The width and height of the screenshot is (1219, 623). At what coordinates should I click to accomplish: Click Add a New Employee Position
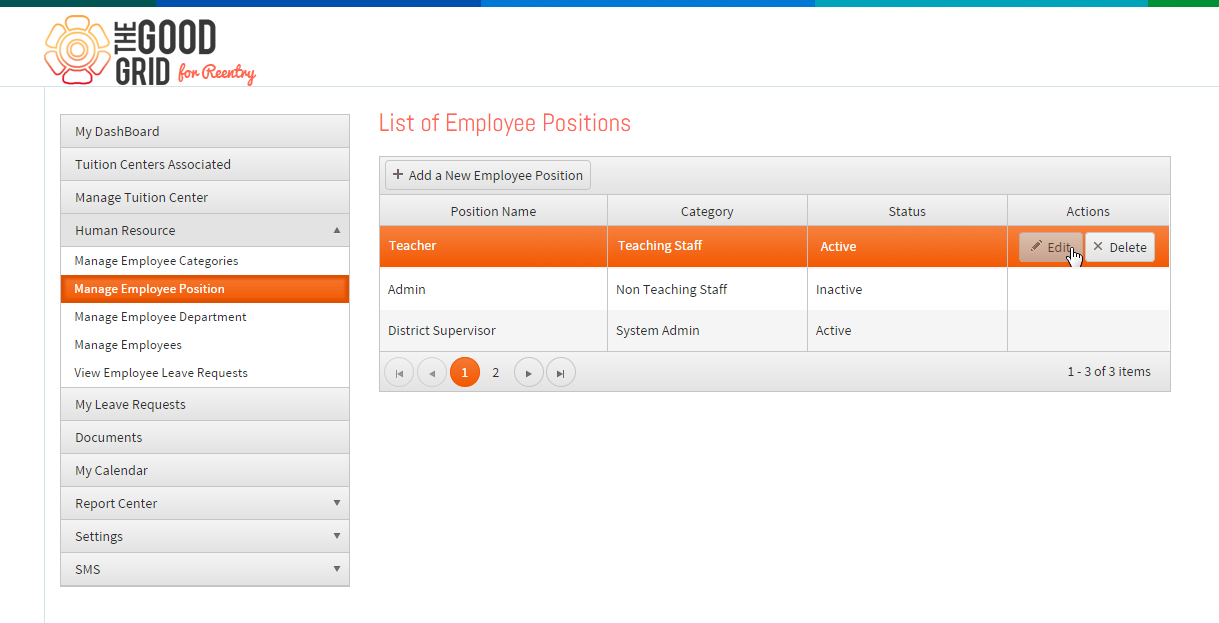[488, 175]
